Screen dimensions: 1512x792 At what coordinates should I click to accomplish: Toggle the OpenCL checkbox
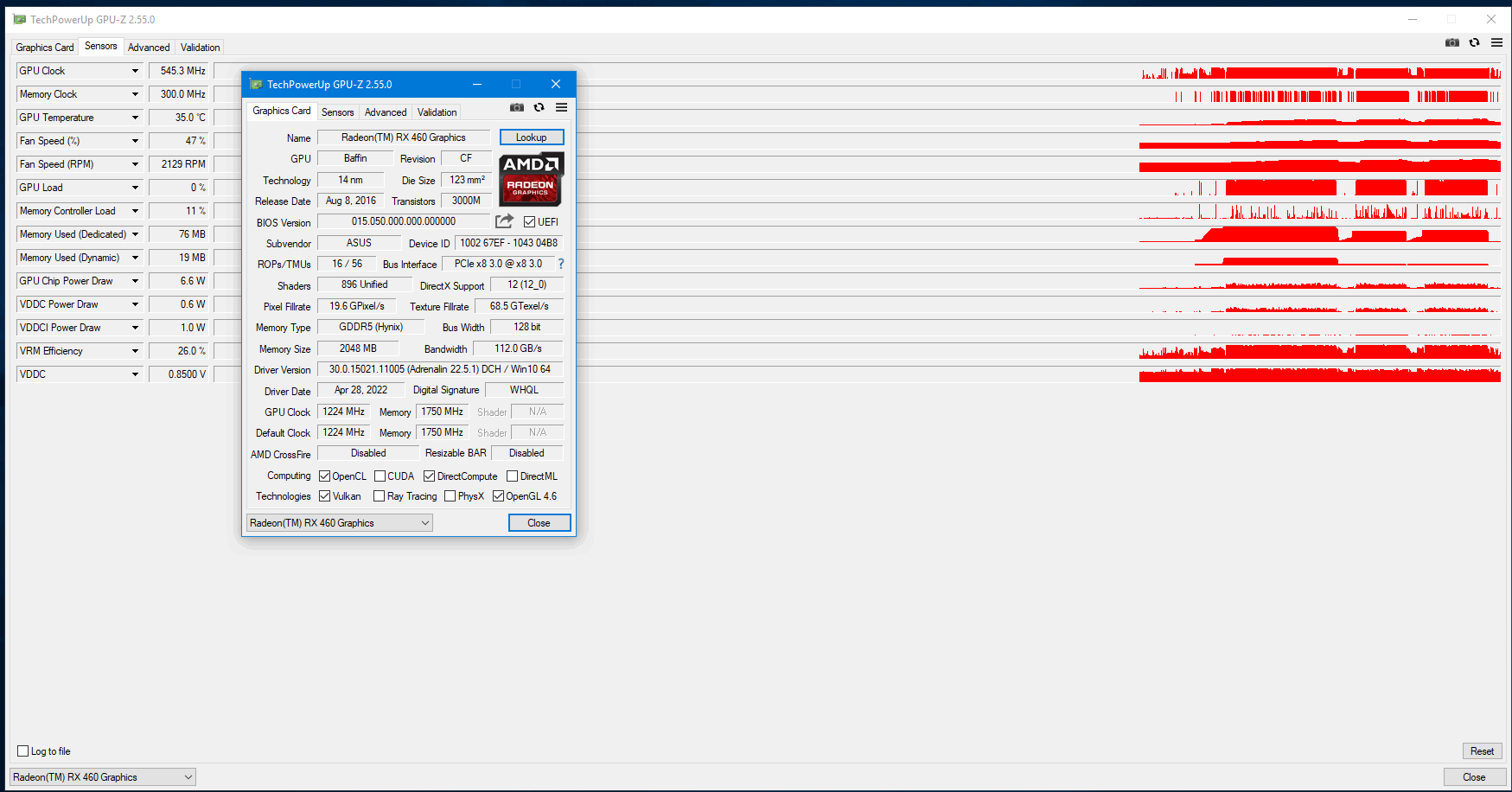click(325, 476)
